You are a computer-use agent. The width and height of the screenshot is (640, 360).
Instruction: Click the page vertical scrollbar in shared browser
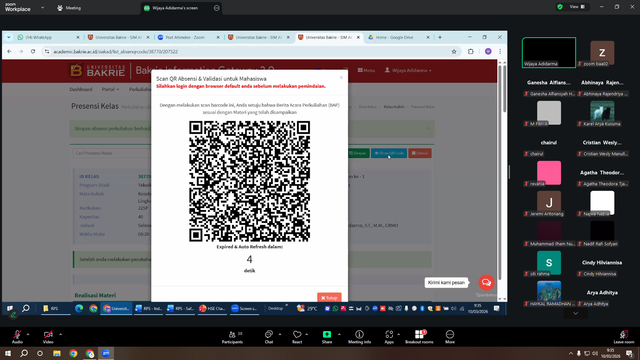(x=504, y=88)
